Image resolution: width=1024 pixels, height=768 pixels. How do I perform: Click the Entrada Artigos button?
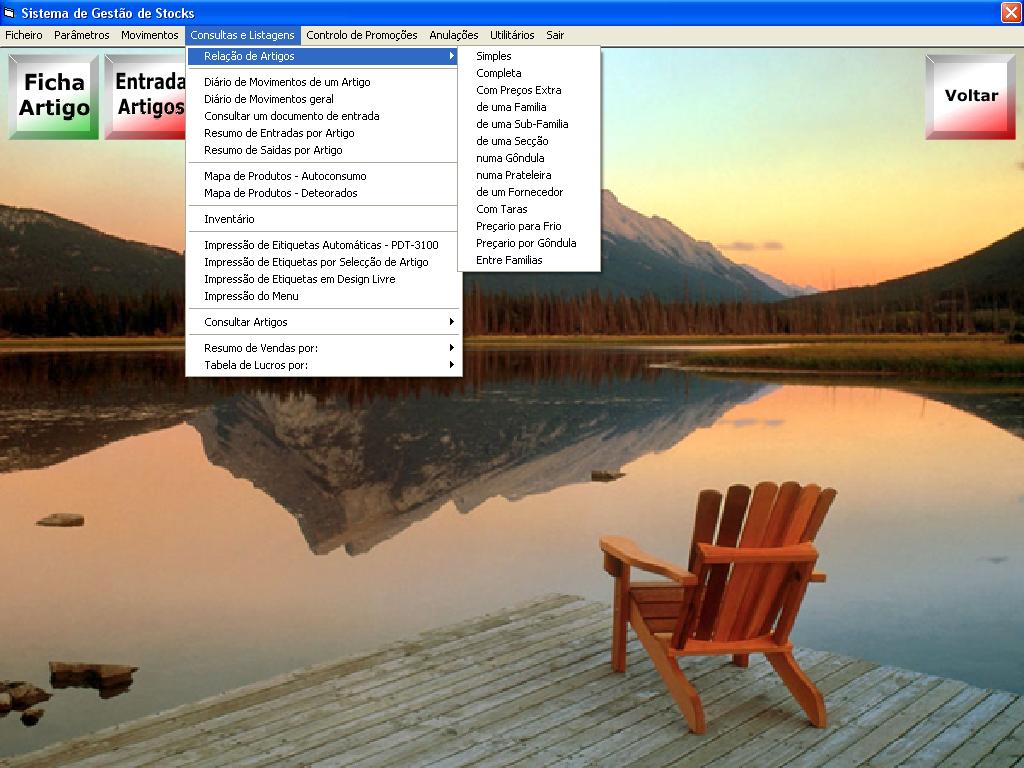click(146, 96)
